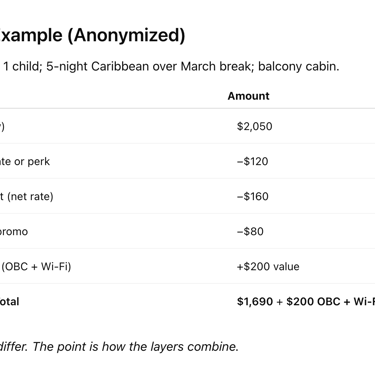Click the first row label closing parenthesis
Screen dimensions: 375x366
coord(2,126)
